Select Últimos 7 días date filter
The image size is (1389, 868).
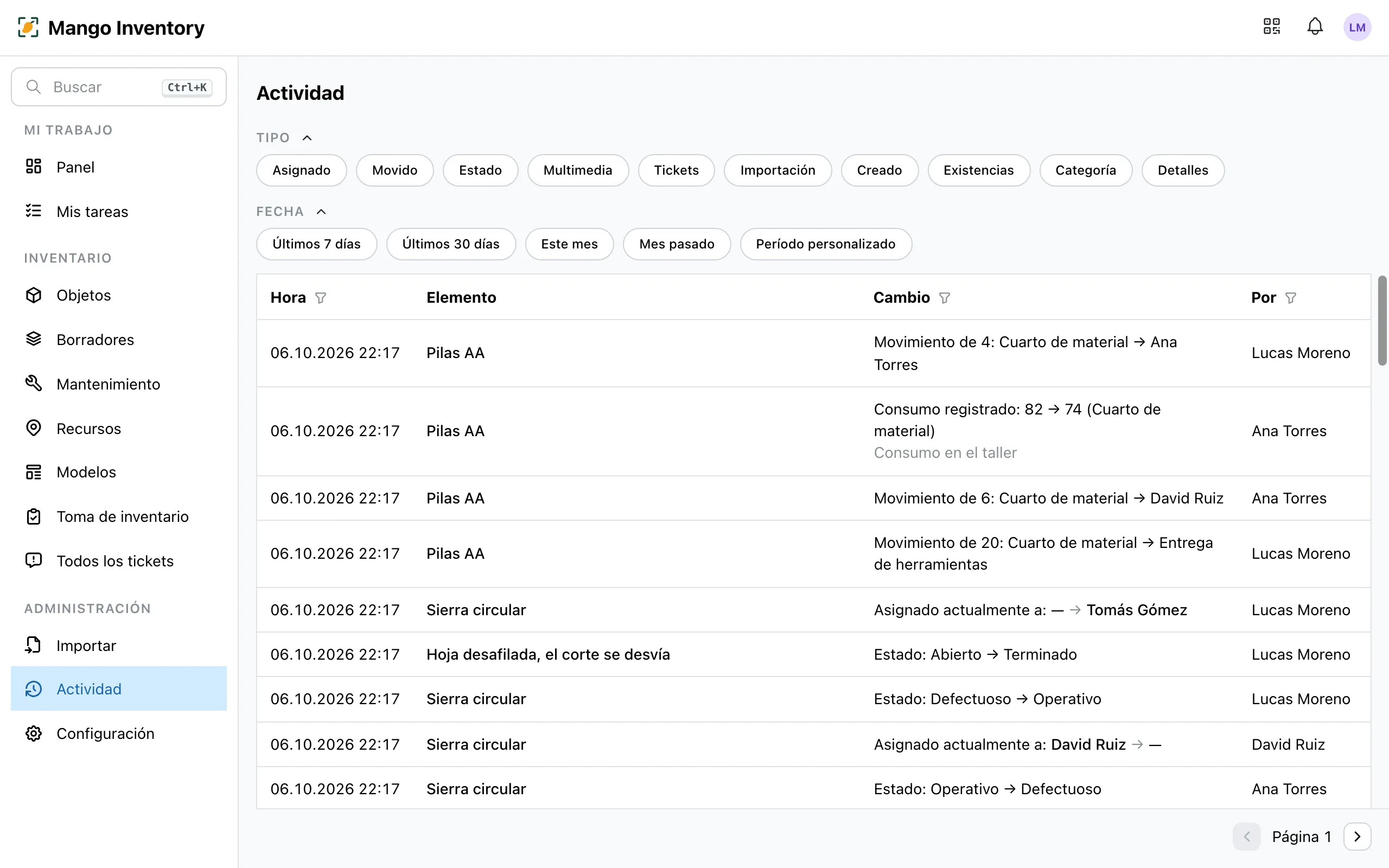[x=317, y=244]
